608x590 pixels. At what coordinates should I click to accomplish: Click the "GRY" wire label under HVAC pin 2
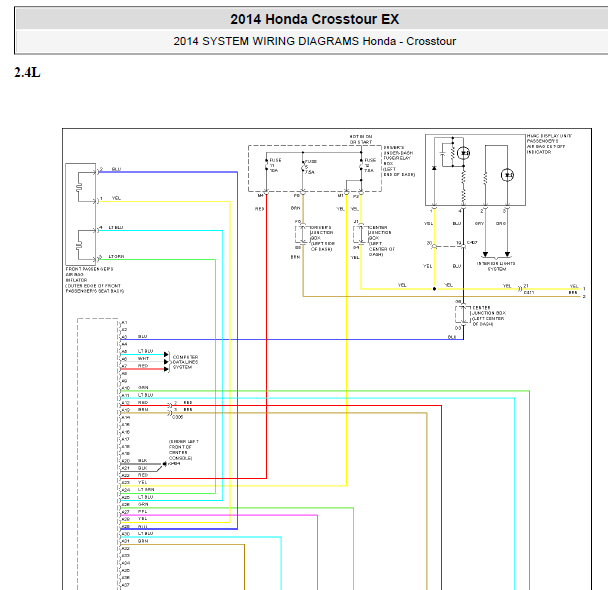[x=479, y=223]
